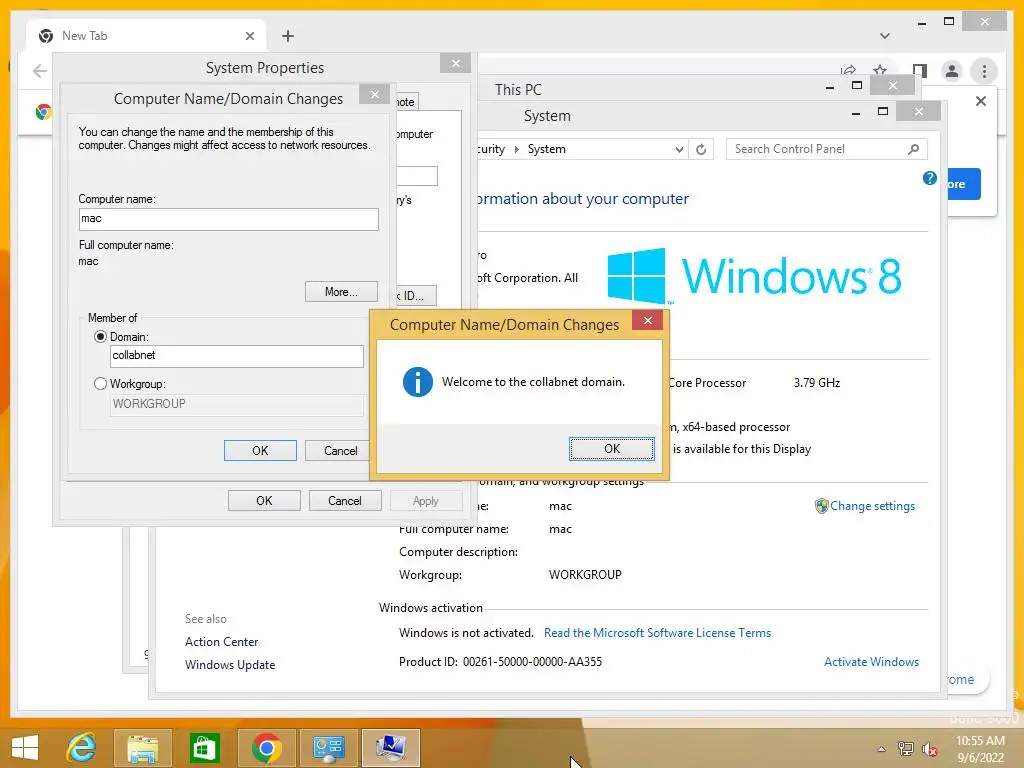
Task: Open Windows Update under See also
Action: pos(230,665)
